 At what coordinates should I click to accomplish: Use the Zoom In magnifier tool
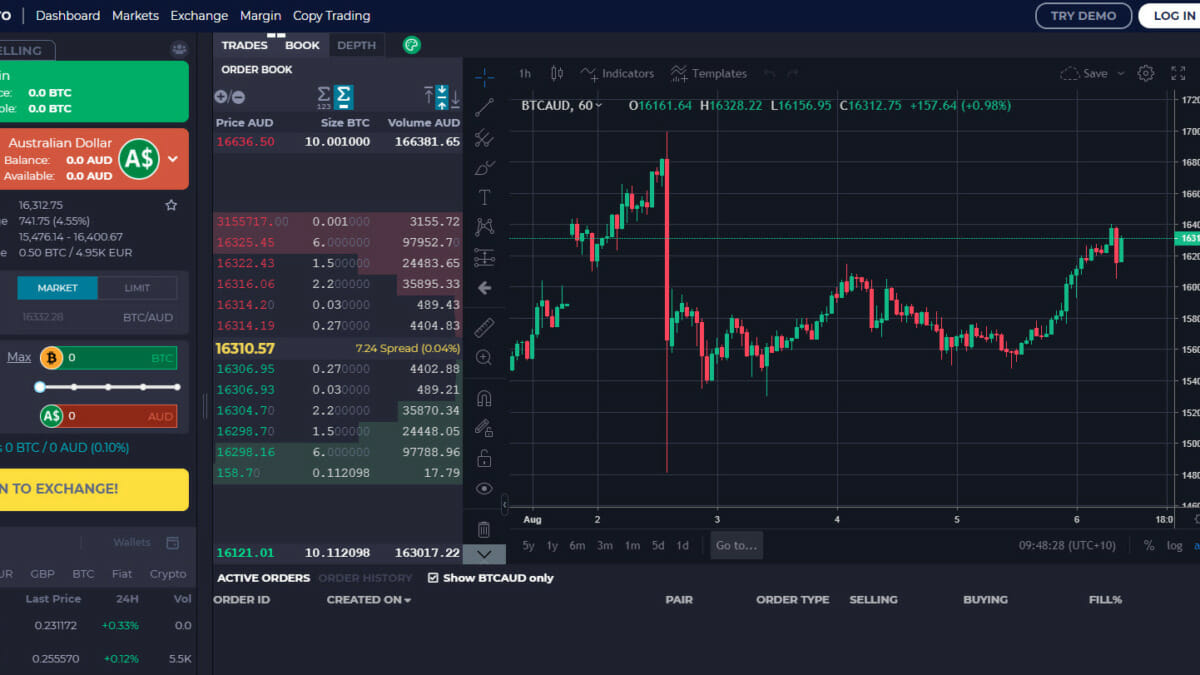(484, 357)
